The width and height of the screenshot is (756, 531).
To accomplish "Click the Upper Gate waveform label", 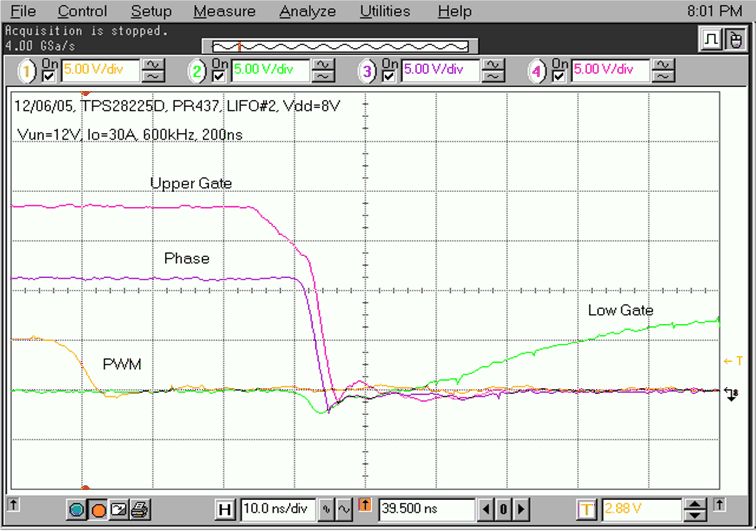I will pos(191,183).
